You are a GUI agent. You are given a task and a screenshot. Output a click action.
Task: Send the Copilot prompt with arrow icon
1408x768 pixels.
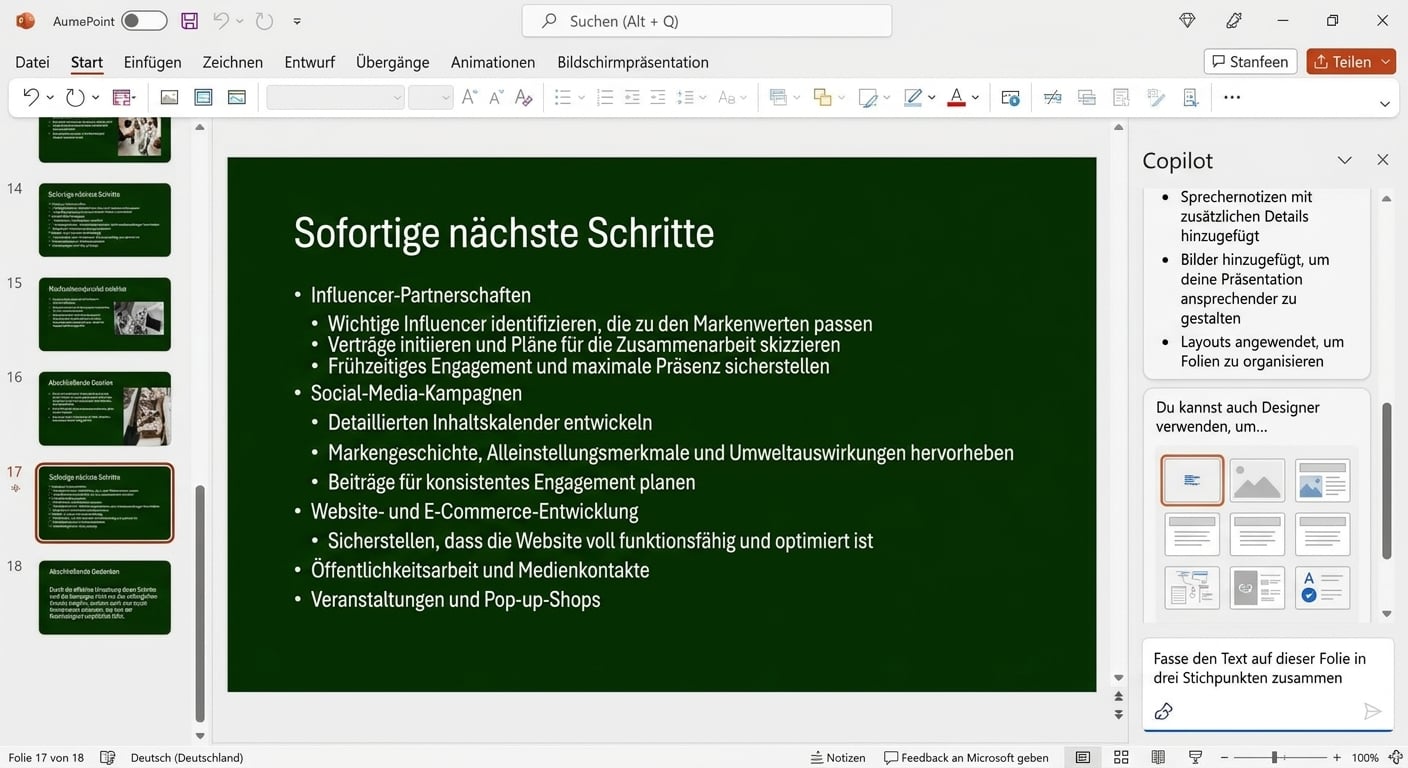coord(1373,711)
